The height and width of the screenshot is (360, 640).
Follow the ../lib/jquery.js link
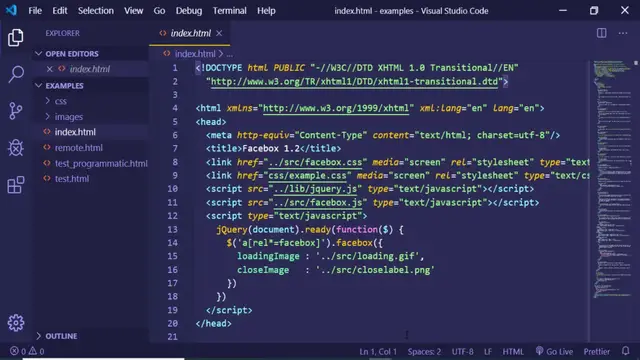pos(315,189)
